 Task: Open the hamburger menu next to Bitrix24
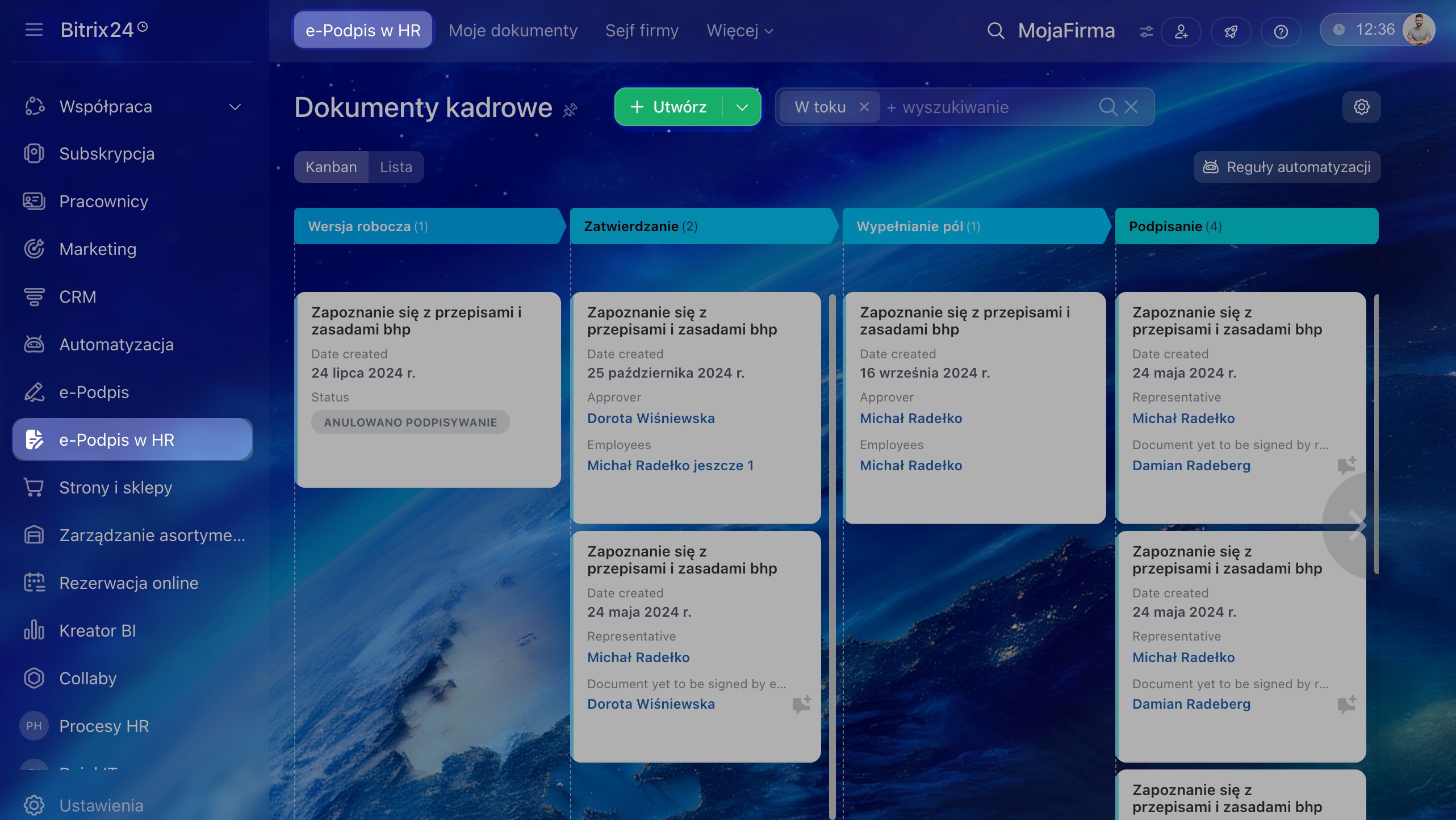coord(34,30)
